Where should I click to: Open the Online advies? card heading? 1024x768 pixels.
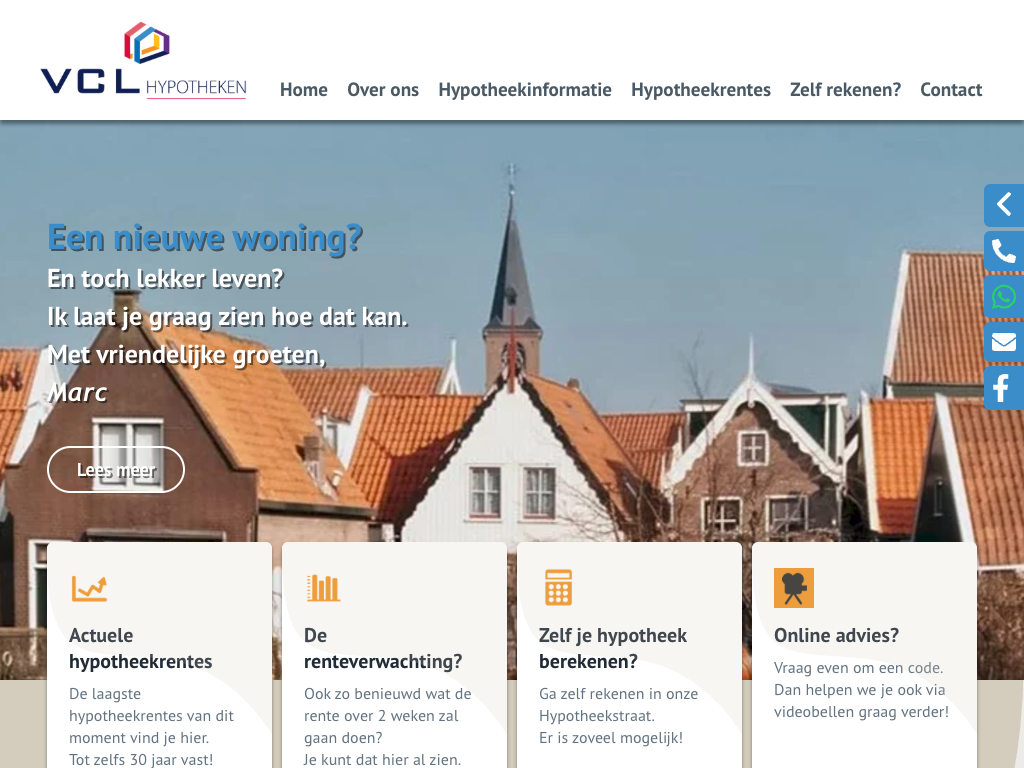836,635
